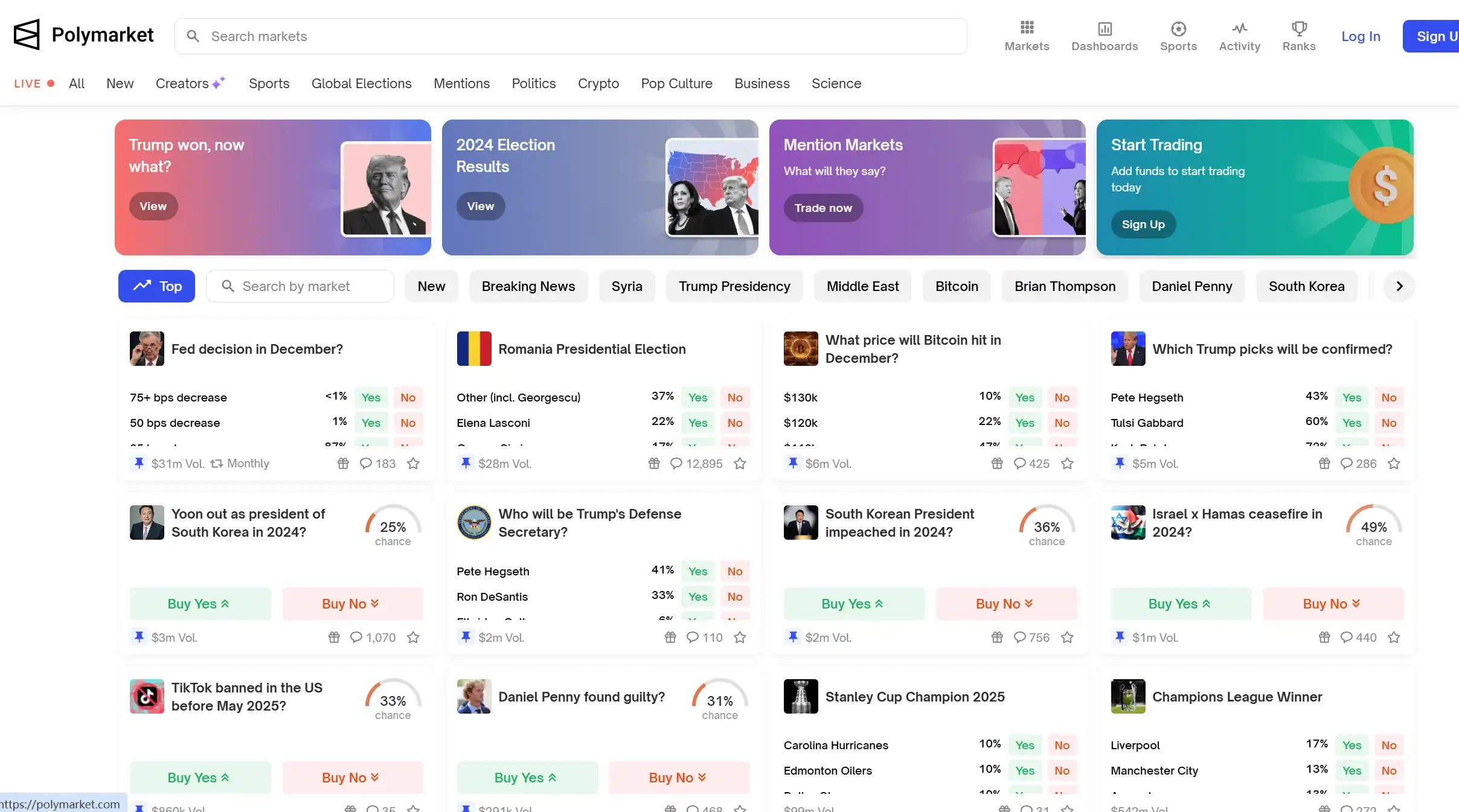Click View on Trump won banner

tap(153, 206)
